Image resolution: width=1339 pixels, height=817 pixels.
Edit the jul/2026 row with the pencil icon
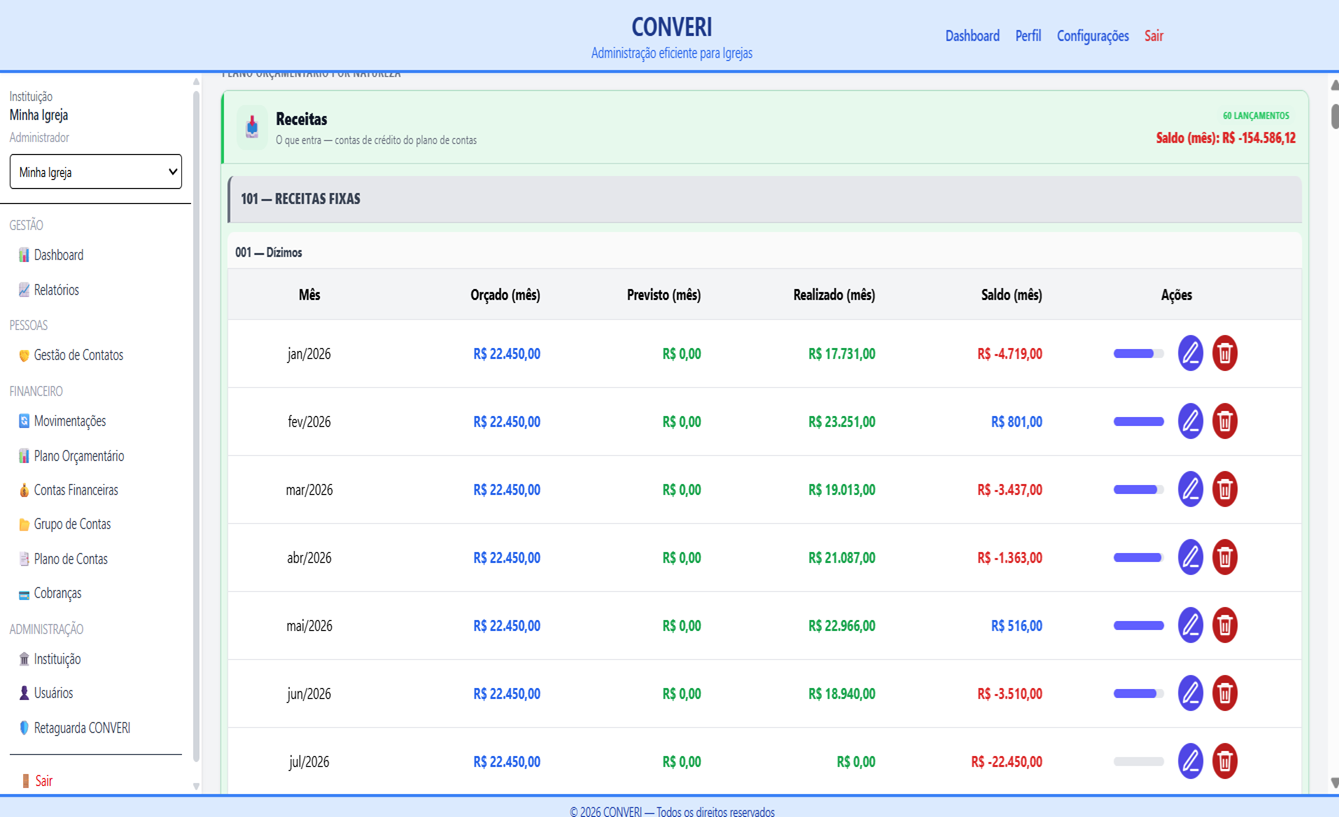pyautogui.click(x=1190, y=761)
